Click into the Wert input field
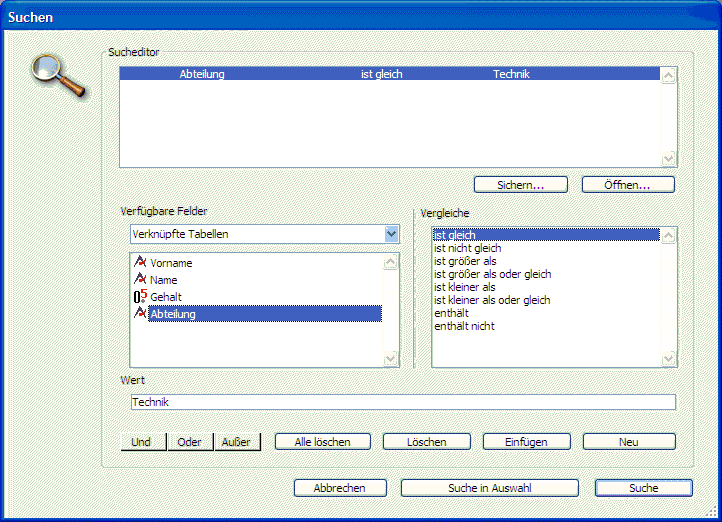 [403, 402]
